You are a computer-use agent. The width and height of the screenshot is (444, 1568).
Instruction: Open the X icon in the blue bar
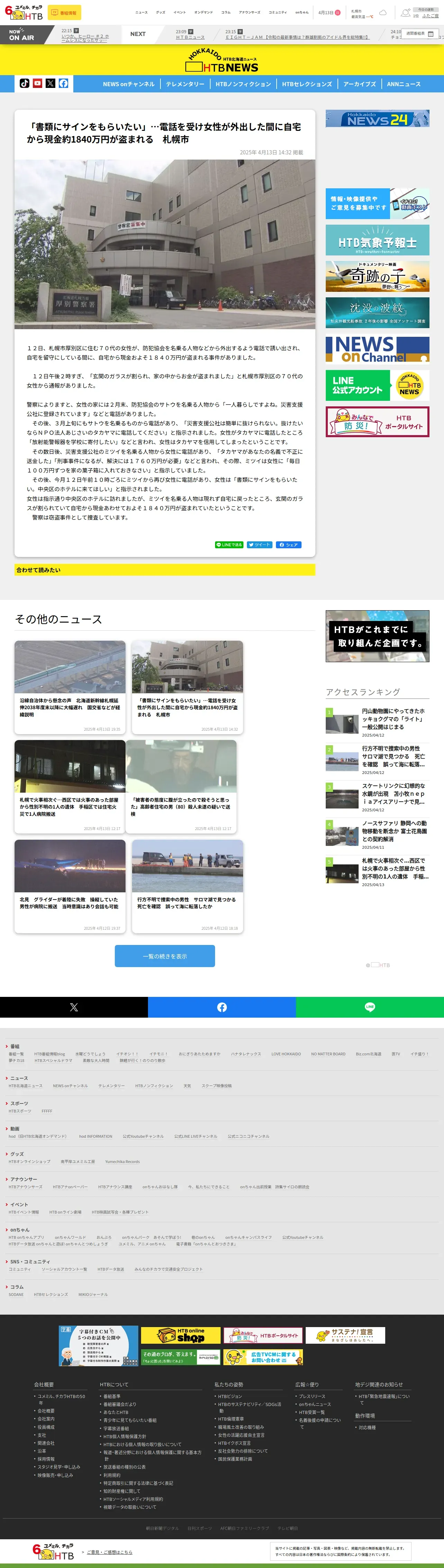50,83
